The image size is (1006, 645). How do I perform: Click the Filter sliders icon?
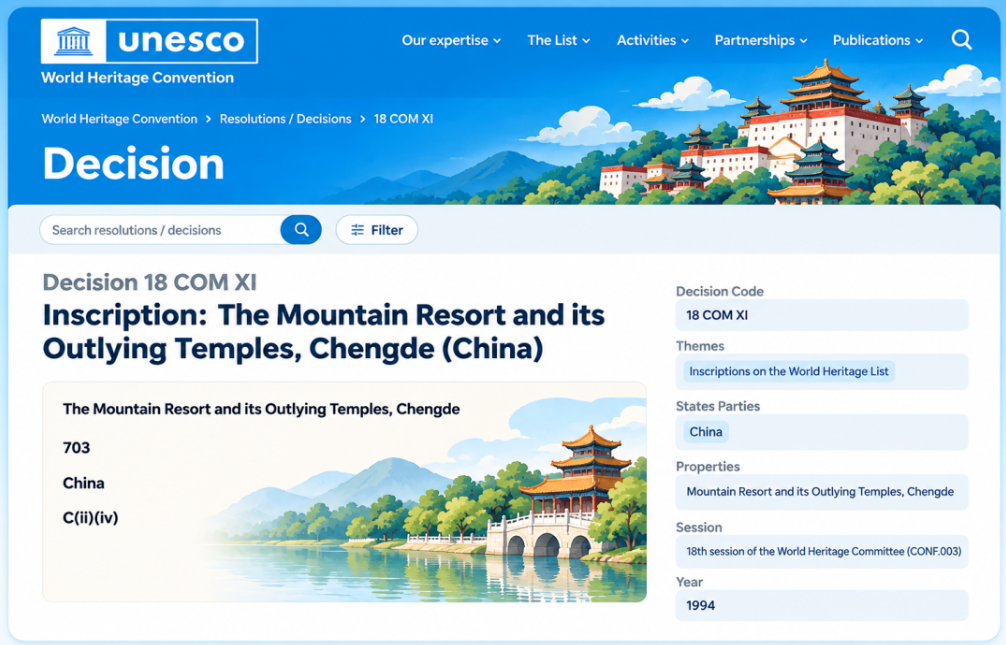(x=357, y=230)
